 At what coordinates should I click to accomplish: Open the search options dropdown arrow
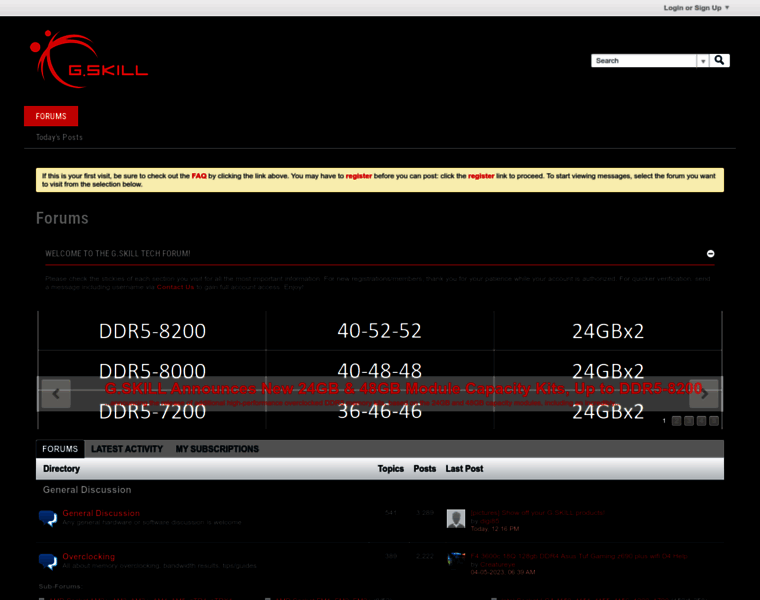703,61
